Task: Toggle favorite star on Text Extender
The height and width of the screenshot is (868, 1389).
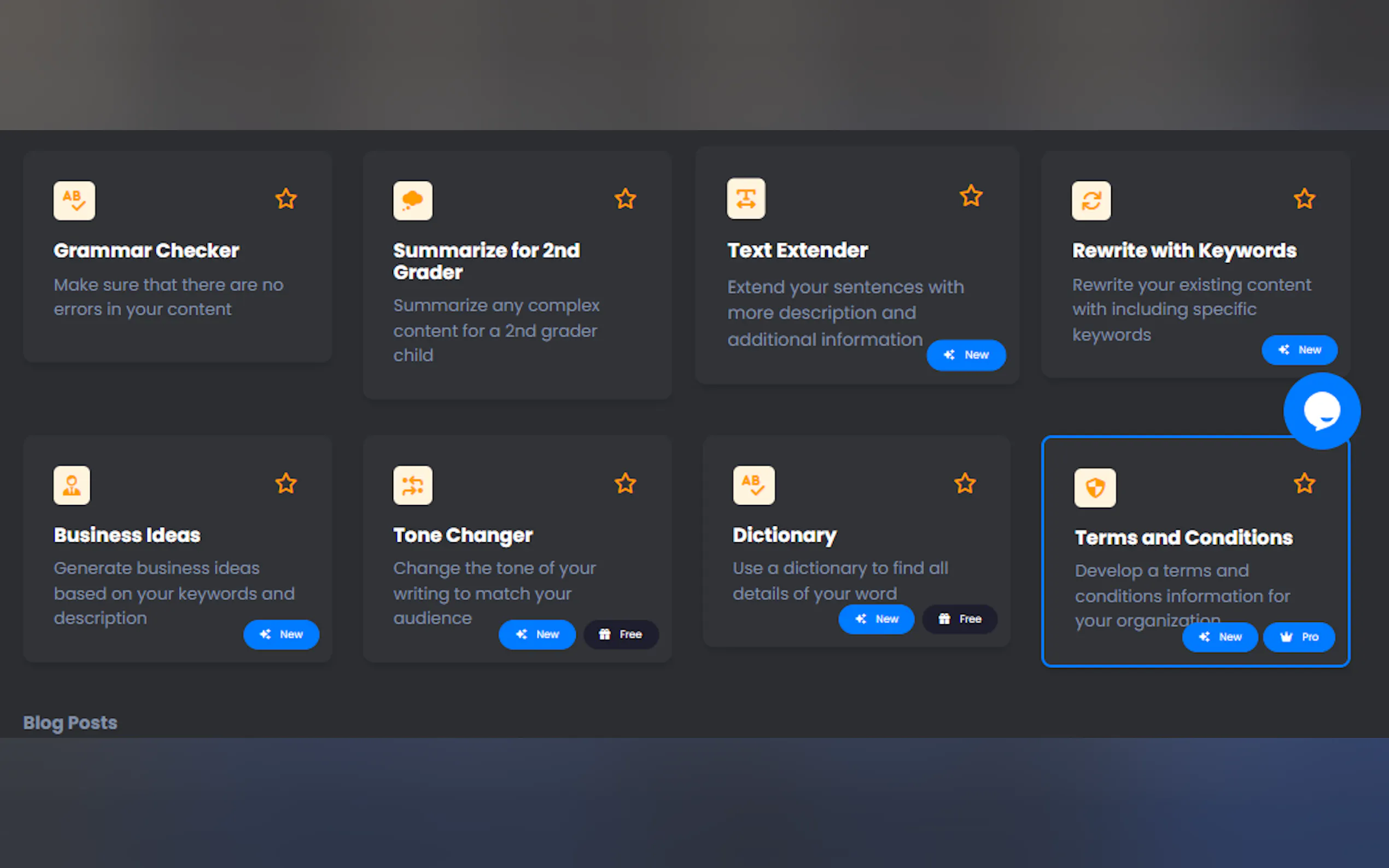Action: [971, 196]
